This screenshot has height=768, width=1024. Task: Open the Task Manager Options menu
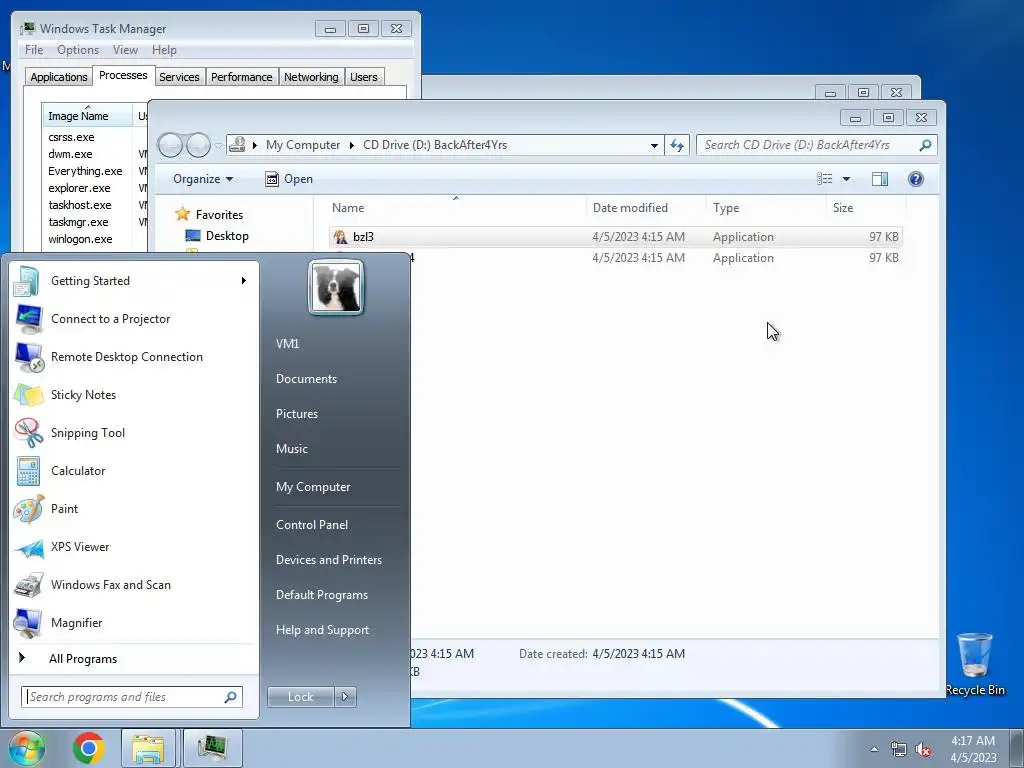(x=78, y=50)
